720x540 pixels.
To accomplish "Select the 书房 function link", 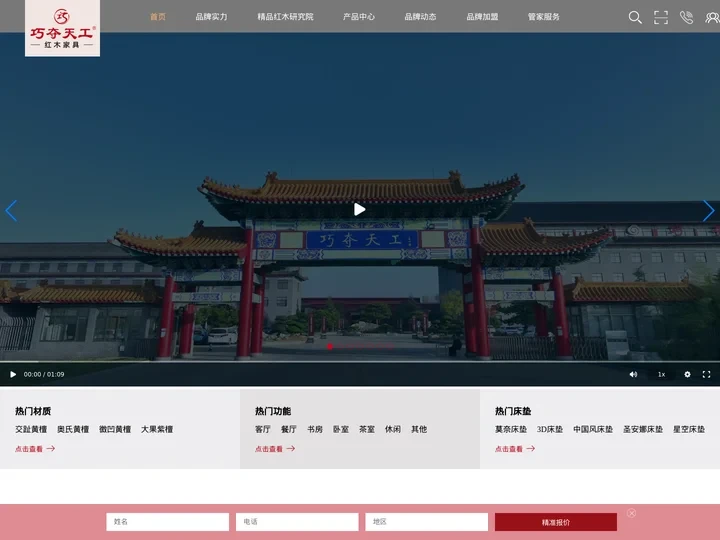I will coord(315,429).
